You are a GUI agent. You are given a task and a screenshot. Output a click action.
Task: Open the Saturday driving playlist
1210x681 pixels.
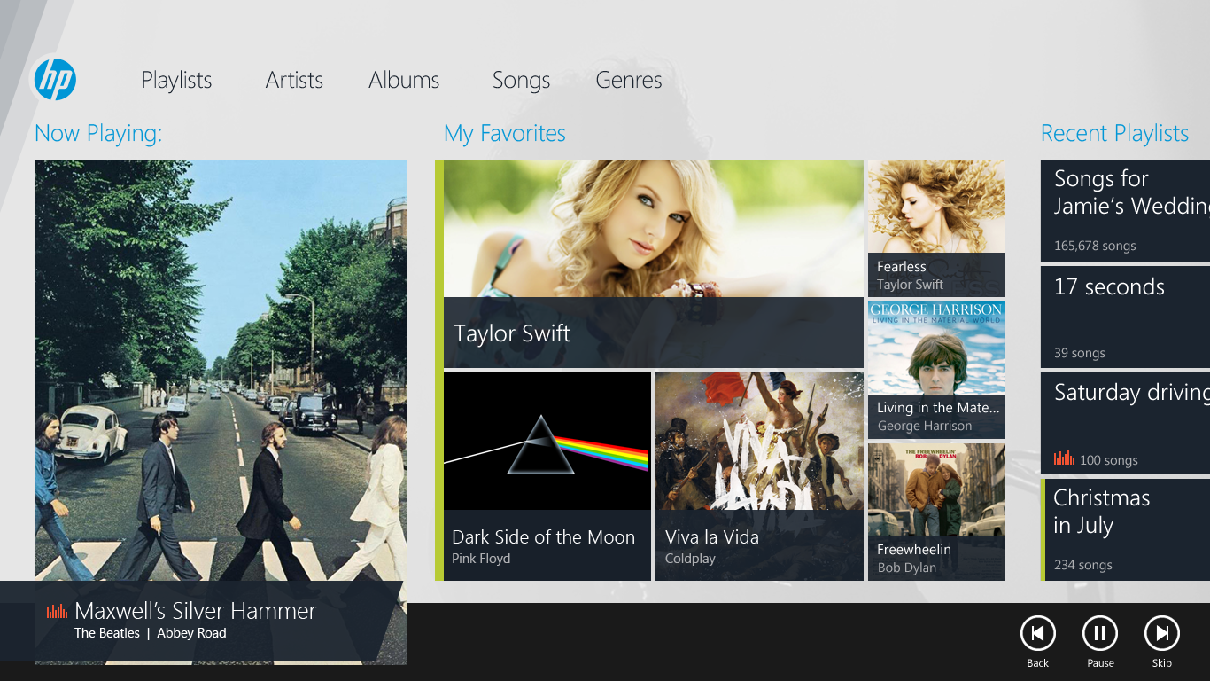(x=1125, y=423)
